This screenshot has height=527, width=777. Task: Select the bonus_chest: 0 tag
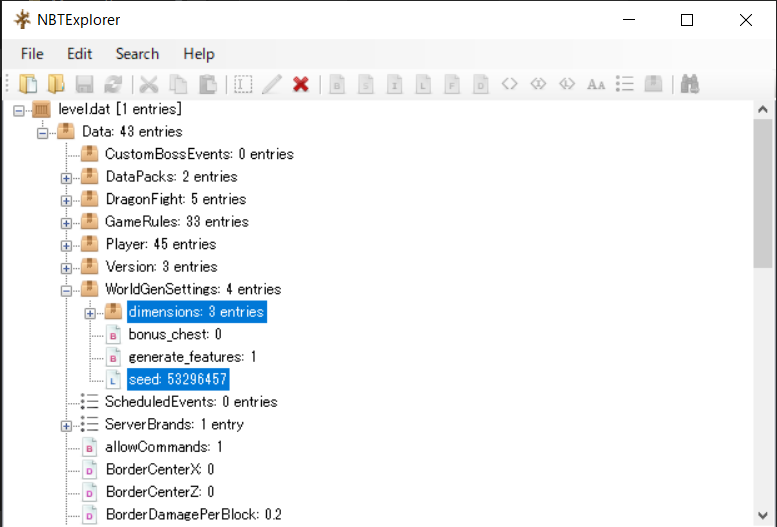click(x=175, y=334)
